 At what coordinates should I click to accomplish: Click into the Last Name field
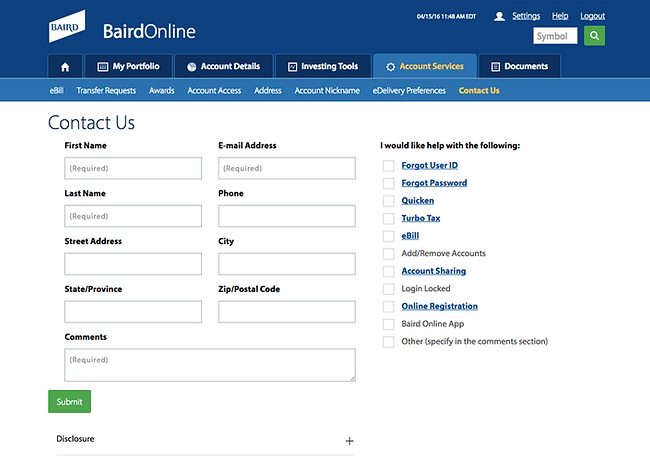click(x=133, y=216)
